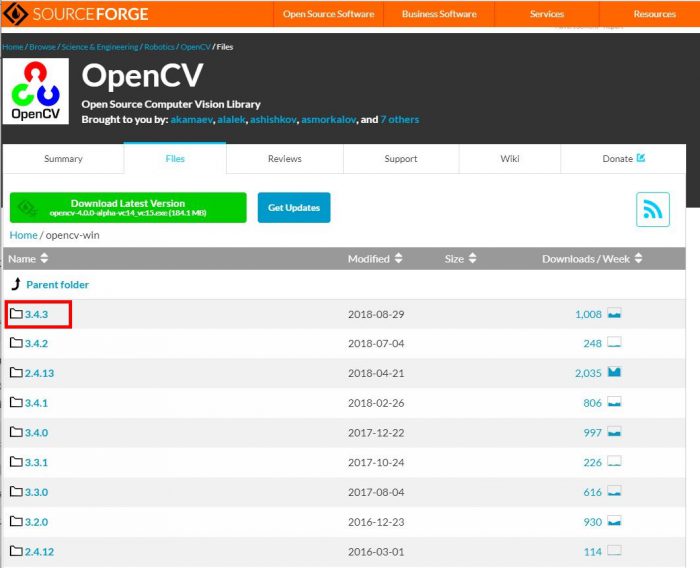700x568 pixels.
Task: Click the folder icon for 3.4.0
Action: pos(16,432)
